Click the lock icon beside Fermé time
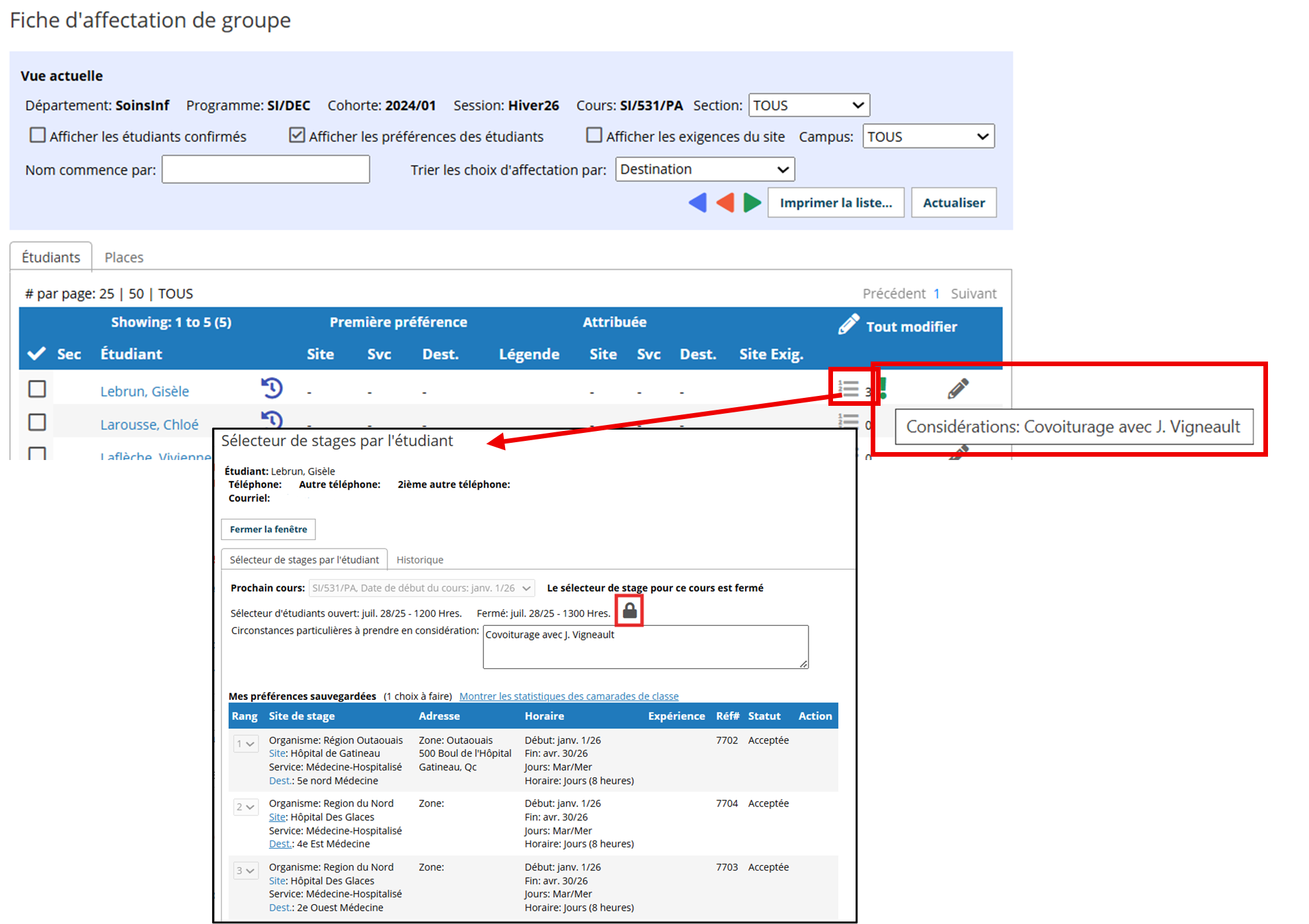The width and height of the screenshot is (1309, 924). click(630, 610)
